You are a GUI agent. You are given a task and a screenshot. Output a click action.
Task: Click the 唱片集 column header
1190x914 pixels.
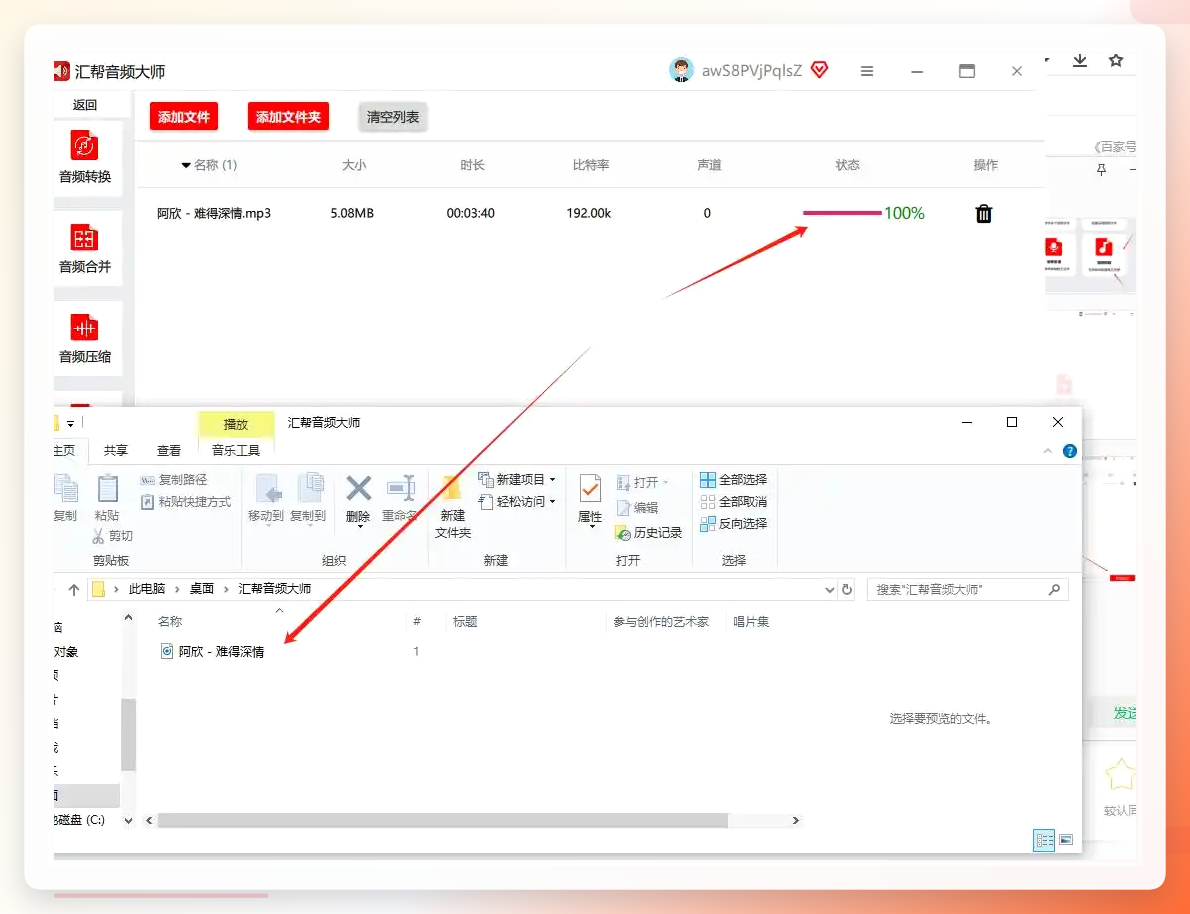click(x=751, y=622)
